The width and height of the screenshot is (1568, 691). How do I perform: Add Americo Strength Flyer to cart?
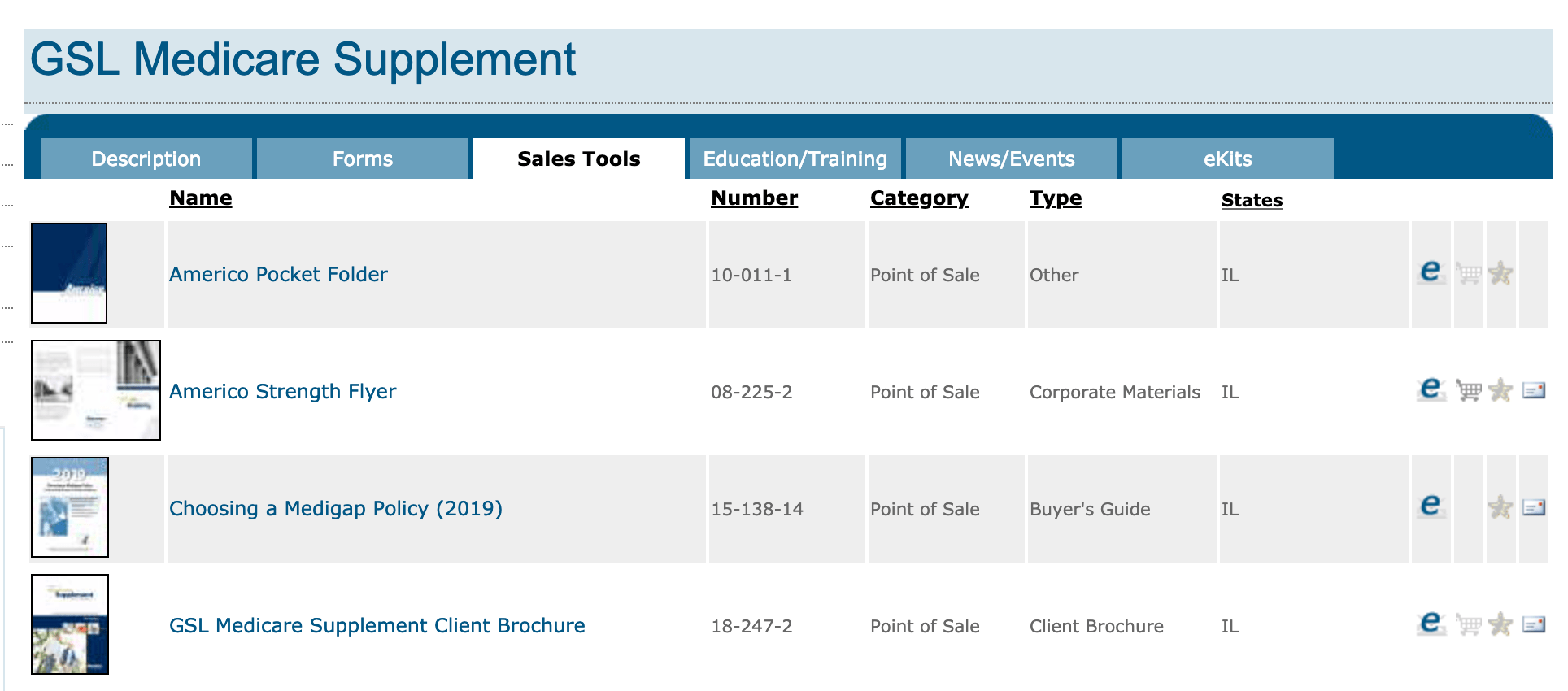(1469, 391)
